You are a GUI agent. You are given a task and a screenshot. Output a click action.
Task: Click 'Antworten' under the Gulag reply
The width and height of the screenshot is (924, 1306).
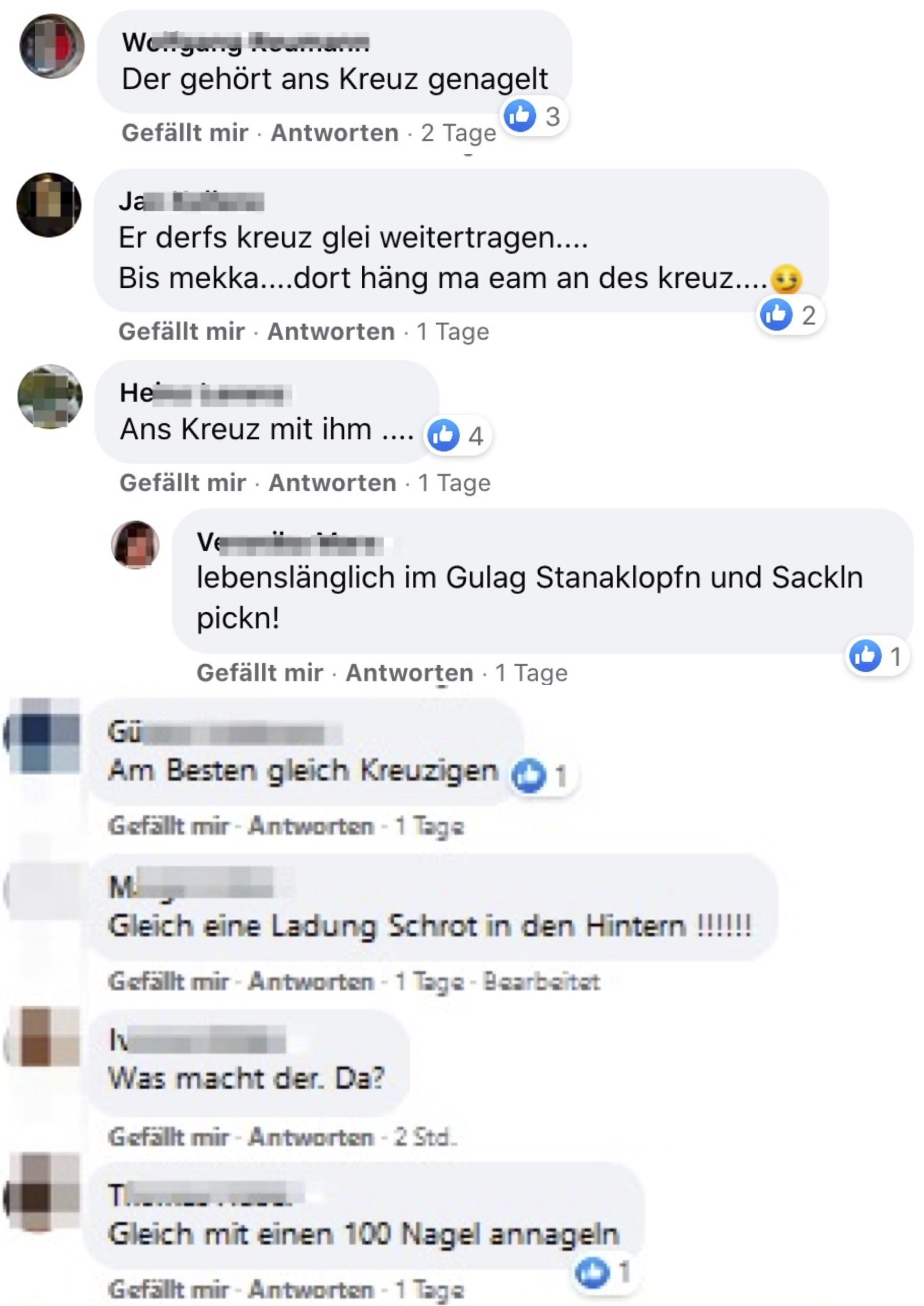tap(410, 672)
